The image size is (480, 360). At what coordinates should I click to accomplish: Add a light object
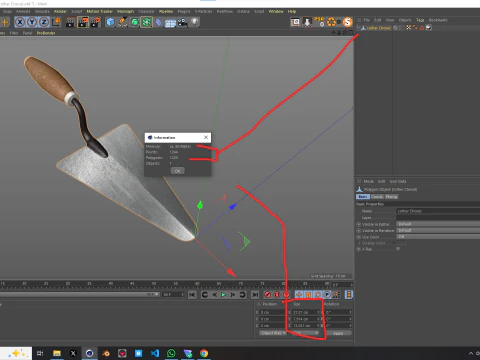[x=195, y=22]
